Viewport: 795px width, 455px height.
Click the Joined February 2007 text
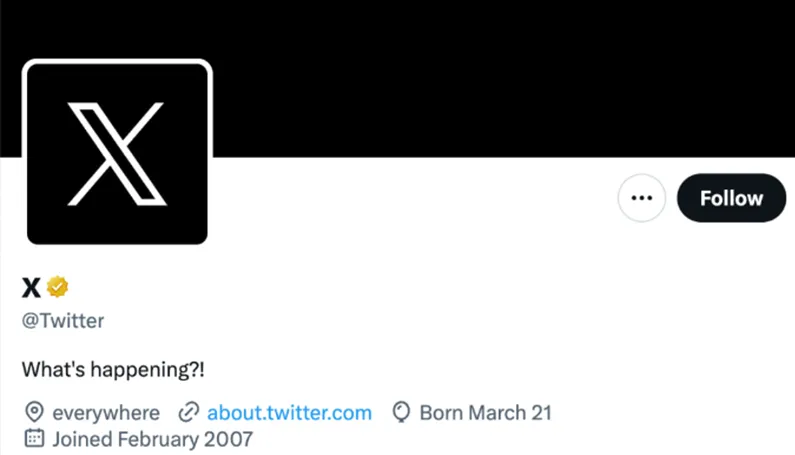(x=153, y=439)
